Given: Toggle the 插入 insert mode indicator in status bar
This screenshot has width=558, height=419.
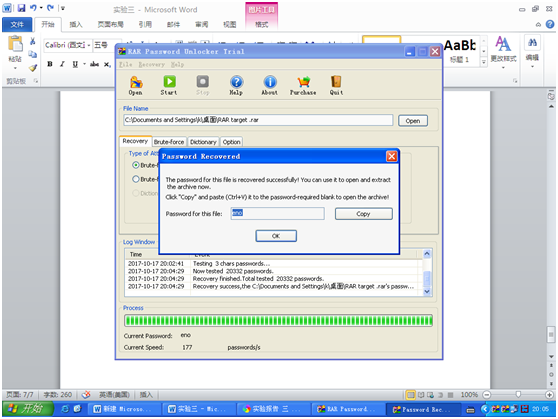Looking at the screenshot, I should (146, 395).
